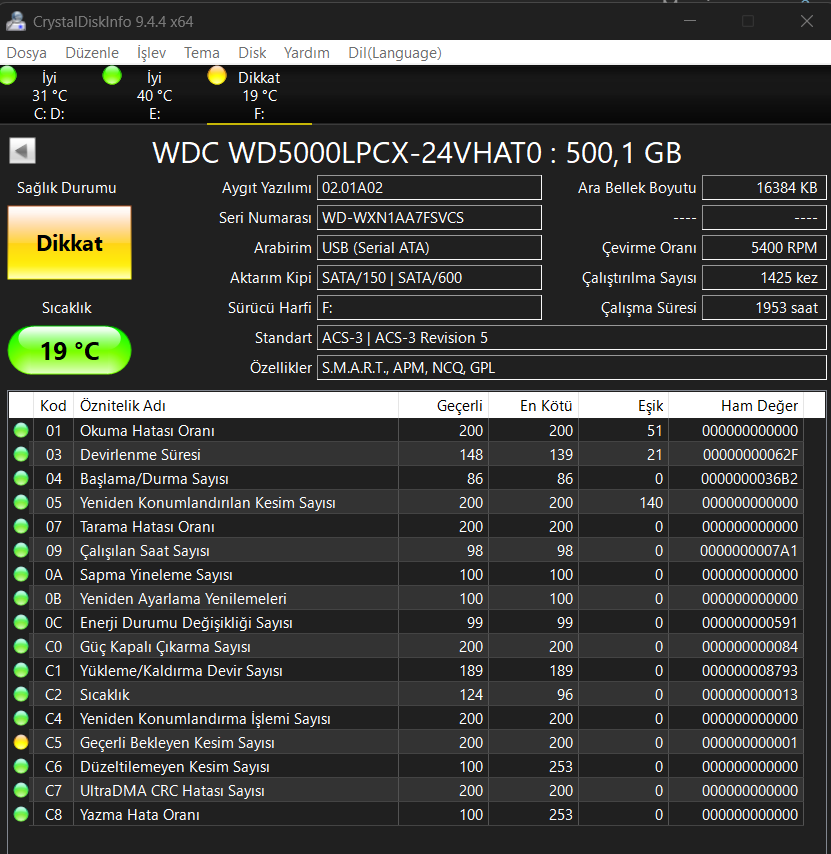Open the Disk menu
The height and width of the screenshot is (854, 831).
[253, 52]
